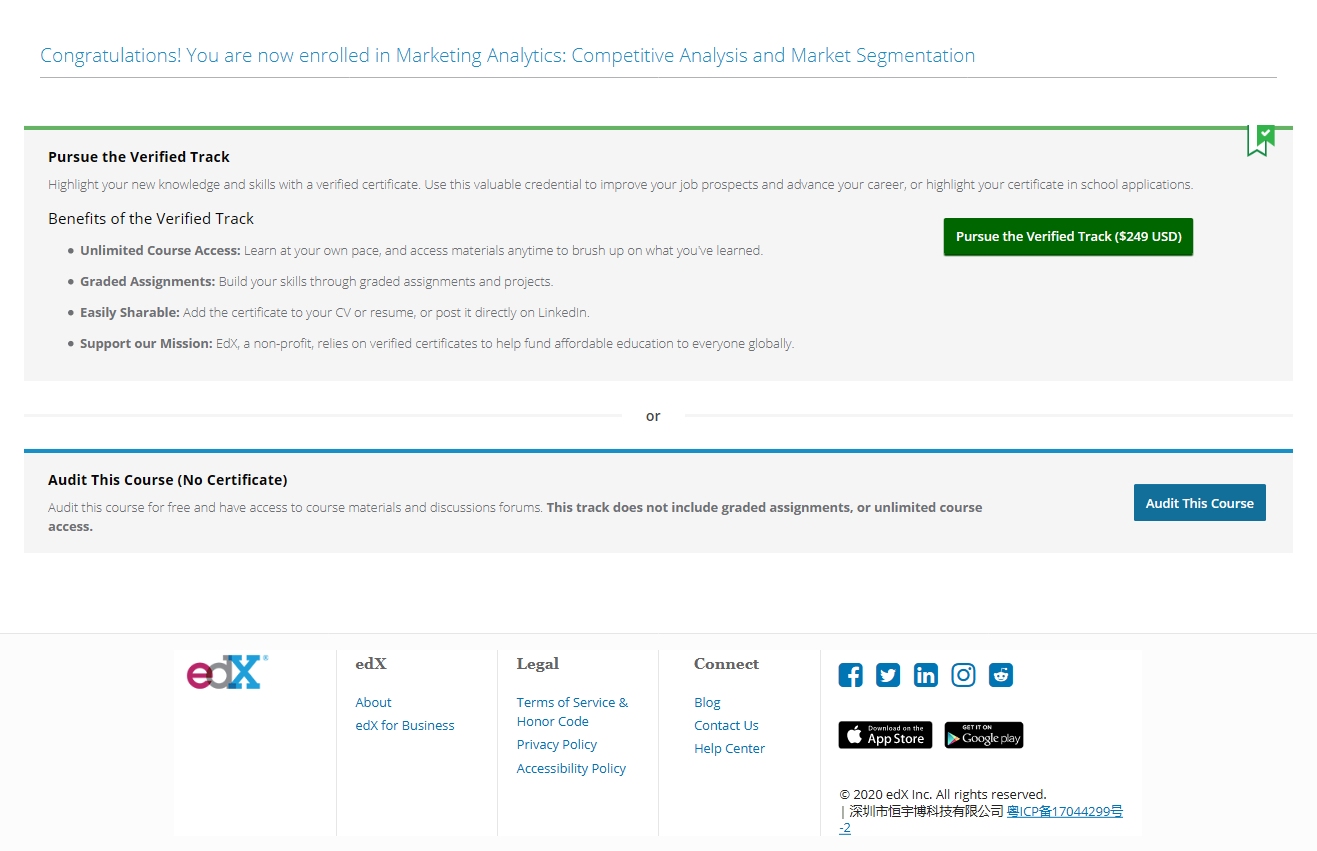Click the 'or' separator text
Viewport: 1317px width, 851px height.
(x=653, y=416)
